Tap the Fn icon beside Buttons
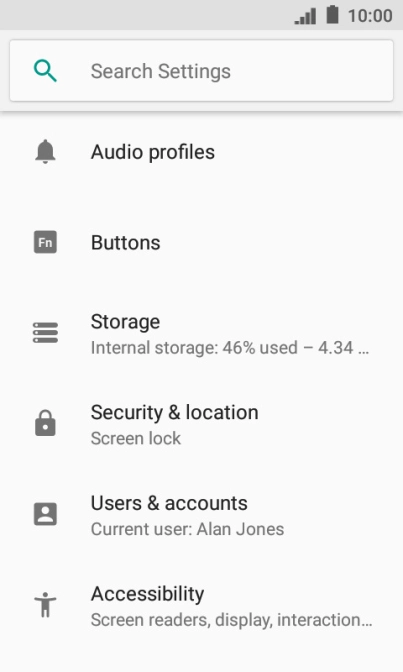 [x=45, y=242]
